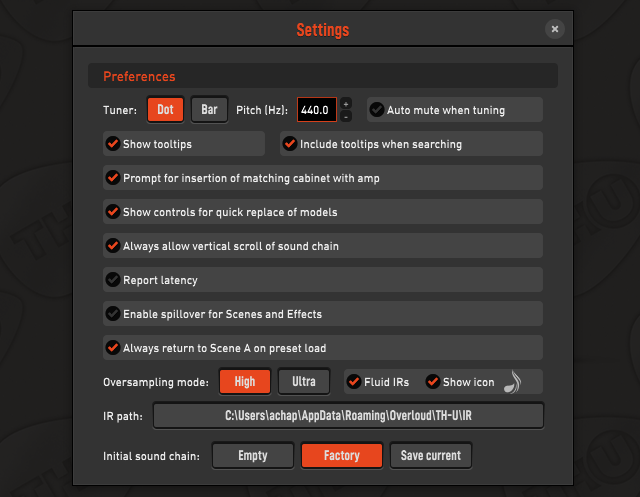Viewport: 640px width, 497px height.
Task: Select Dot tuner mode
Action: [x=165, y=109]
